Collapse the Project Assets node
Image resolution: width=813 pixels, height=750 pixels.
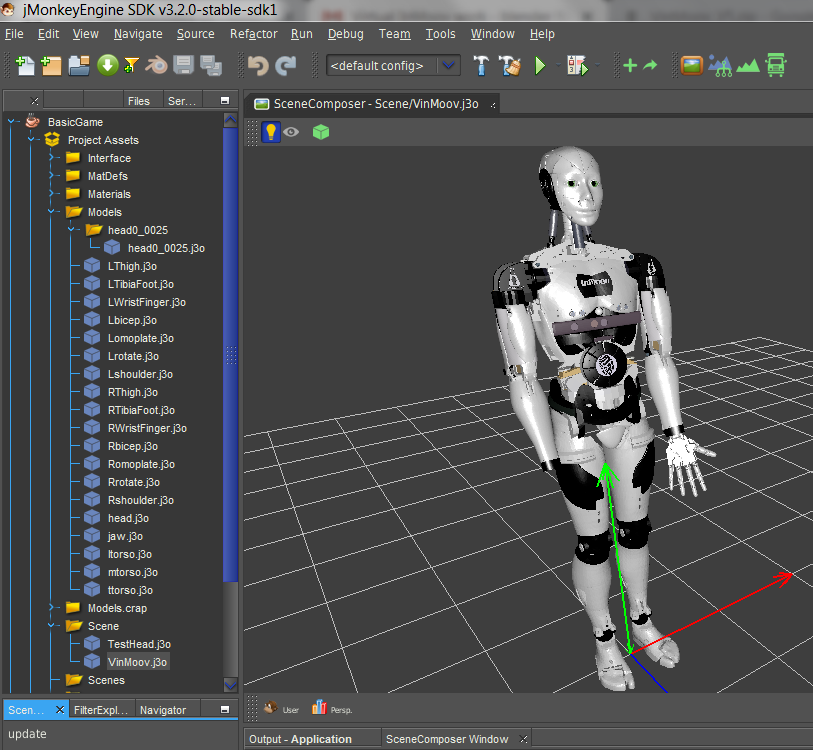(32, 140)
